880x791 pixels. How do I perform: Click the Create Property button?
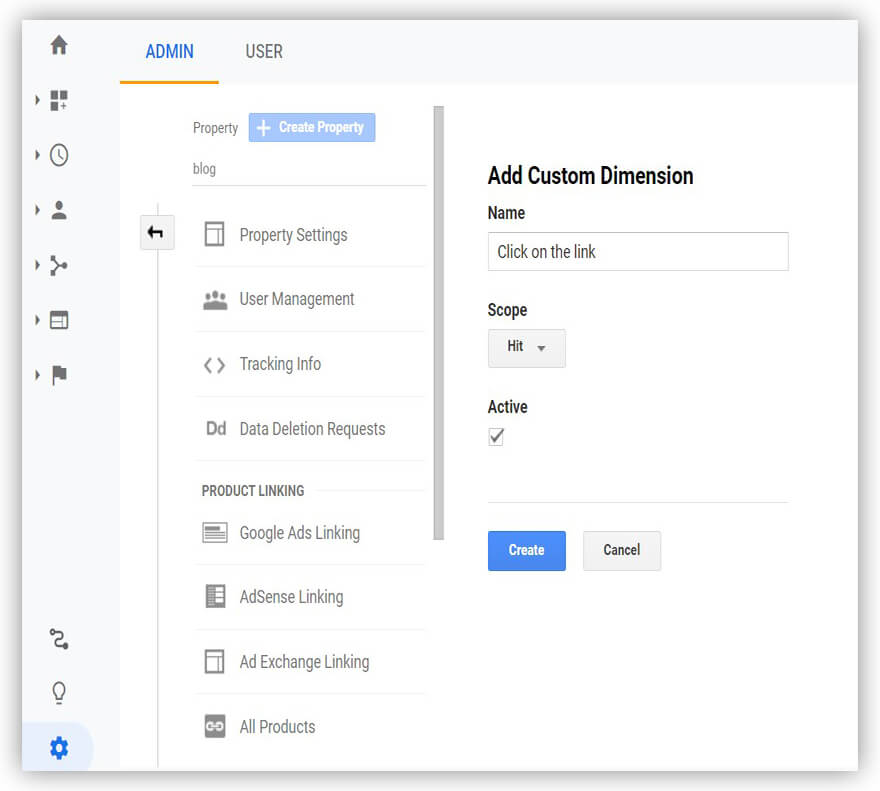pyautogui.click(x=311, y=127)
